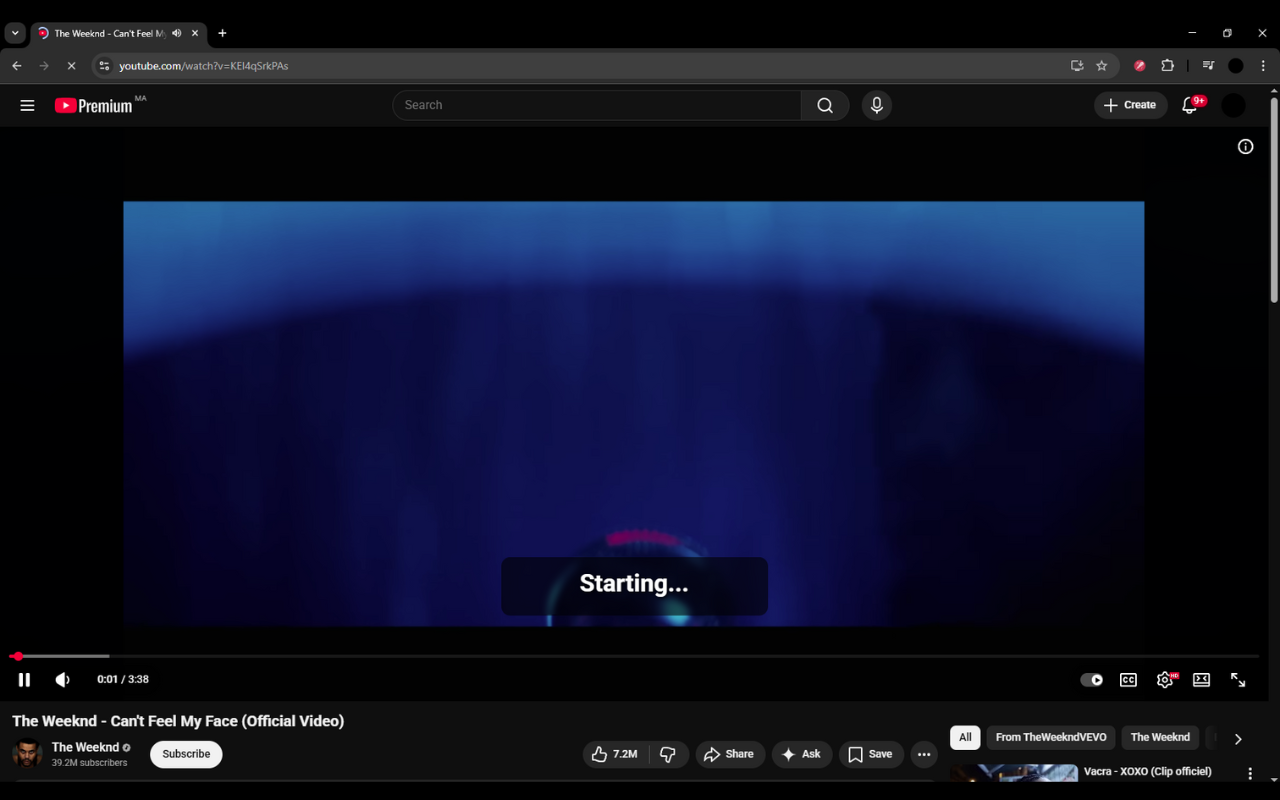Close The Weeknd tab
This screenshot has height=800, width=1280.
click(195, 33)
